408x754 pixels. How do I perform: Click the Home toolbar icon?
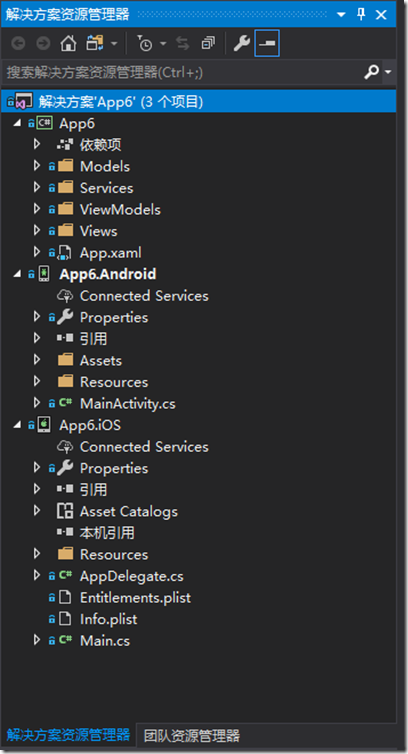coord(68,44)
